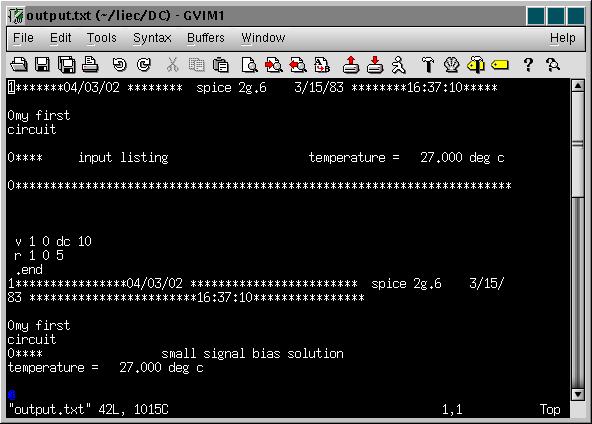Click the Paste clipboard icon
The width and height of the screenshot is (592, 424).
pyautogui.click(x=220, y=65)
